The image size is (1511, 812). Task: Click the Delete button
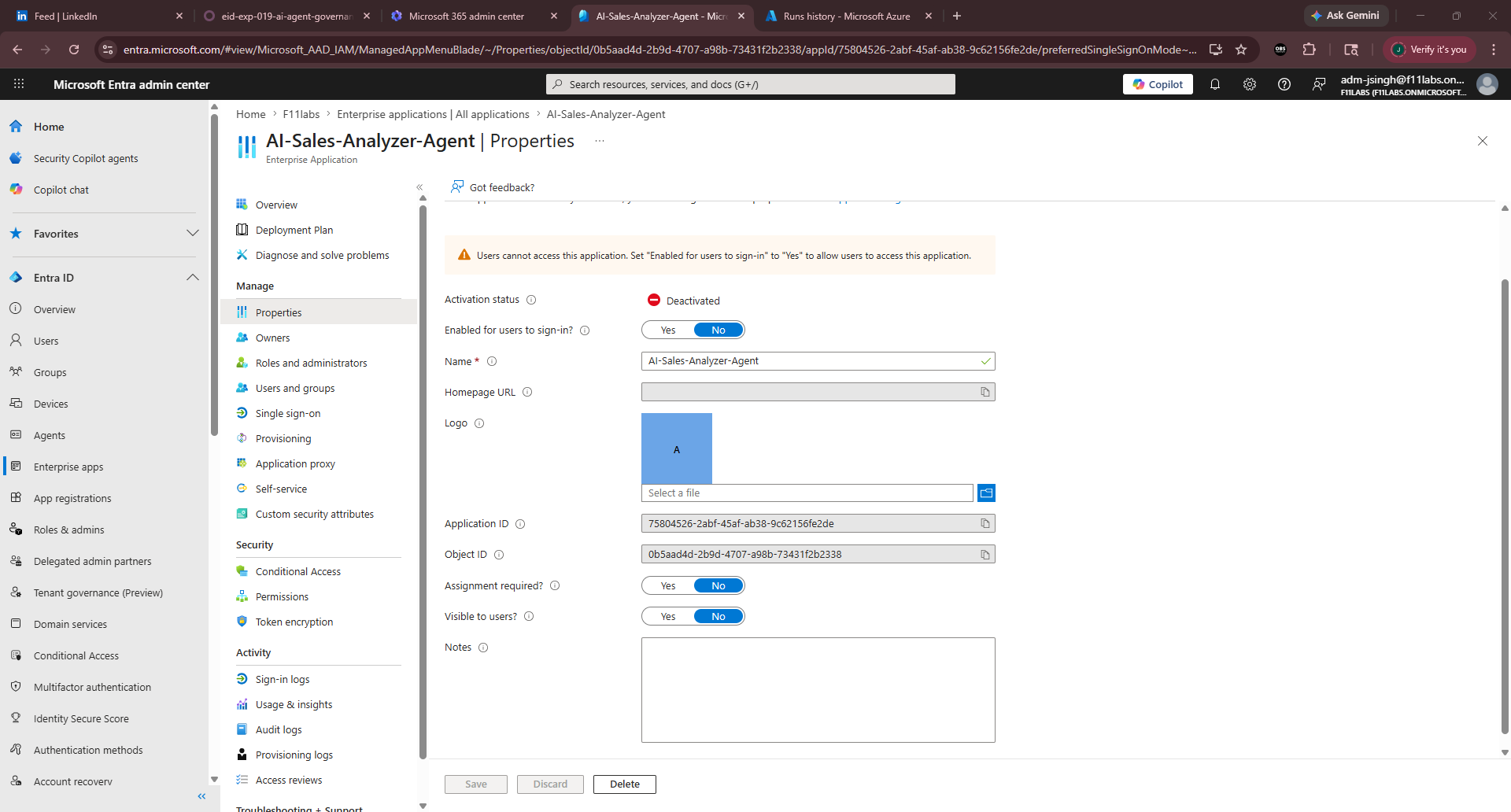click(625, 784)
